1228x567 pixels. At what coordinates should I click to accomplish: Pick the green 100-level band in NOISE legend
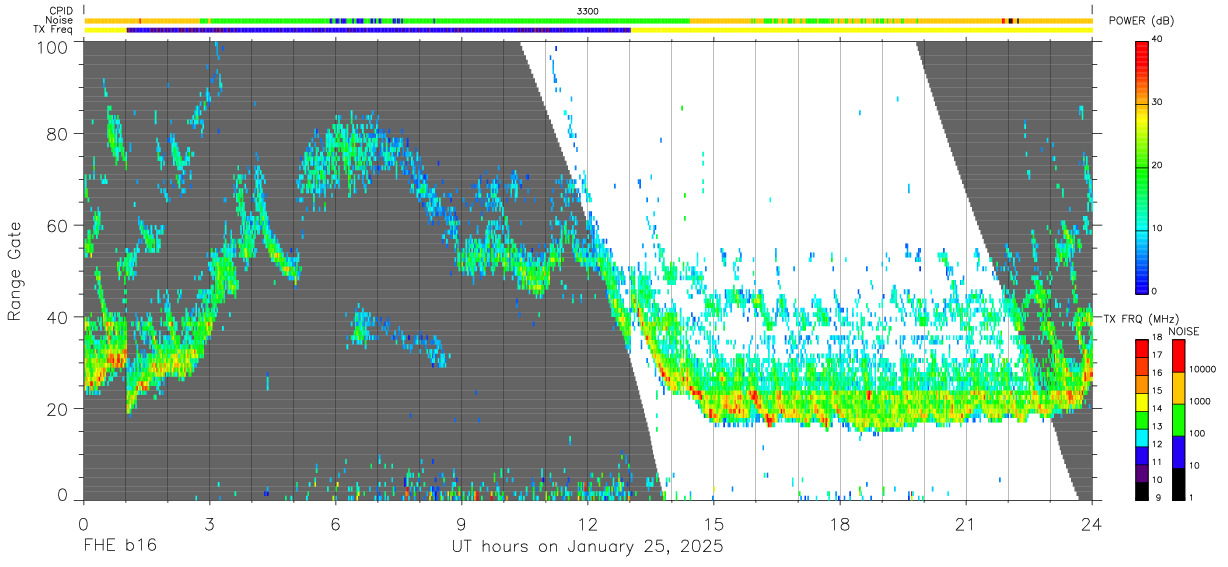point(1178,420)
